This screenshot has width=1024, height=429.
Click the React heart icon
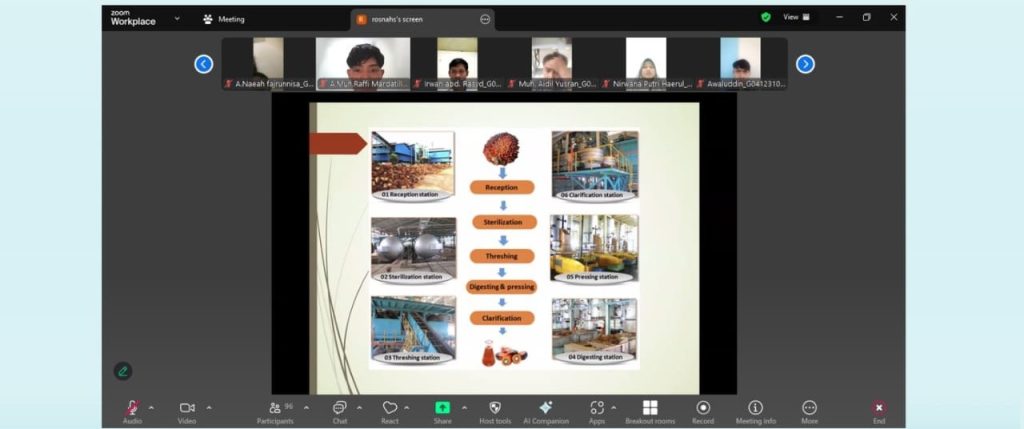point(390,408)
